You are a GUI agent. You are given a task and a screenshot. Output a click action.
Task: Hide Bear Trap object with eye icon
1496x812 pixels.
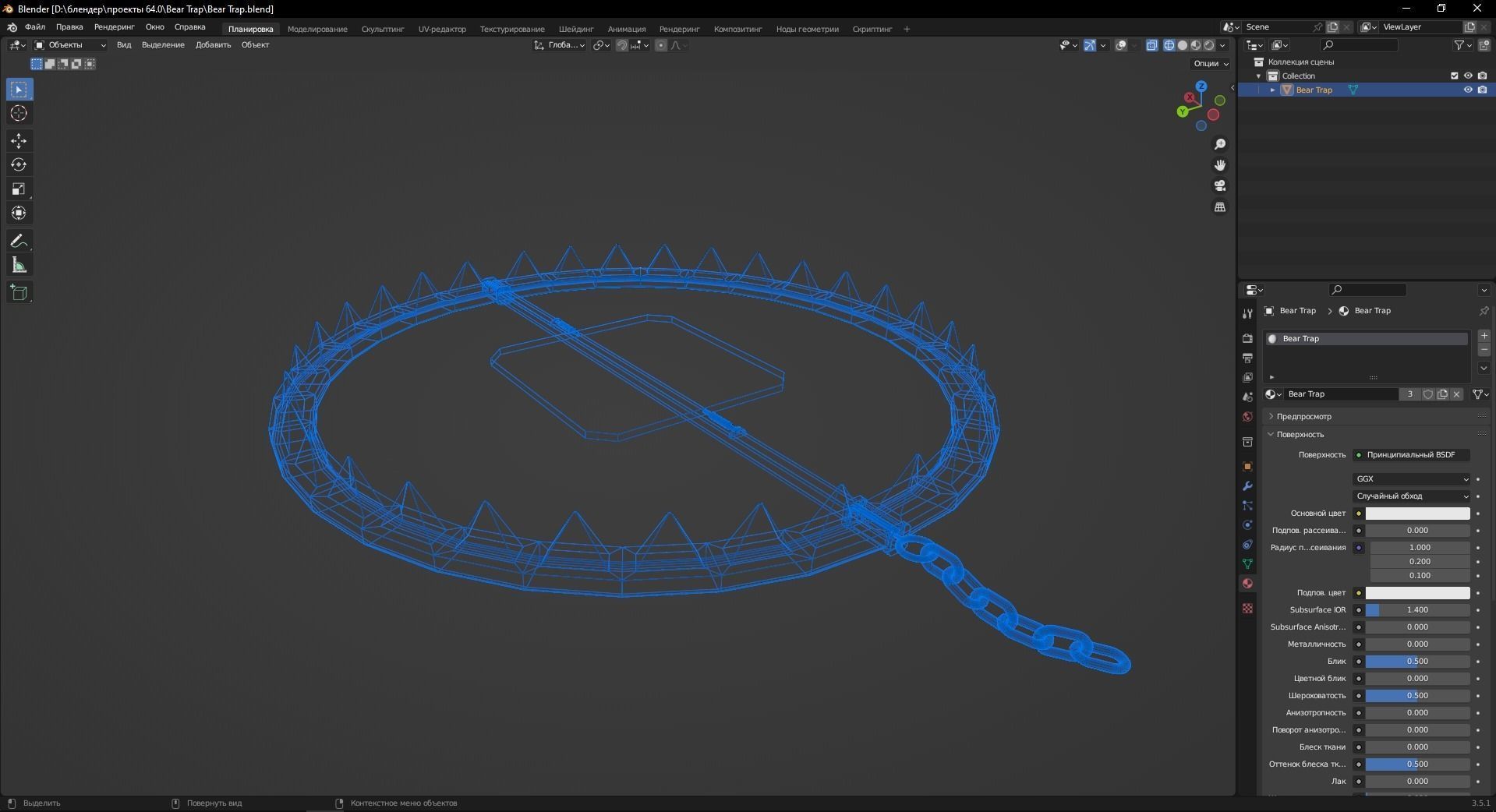pos(1468,90)
